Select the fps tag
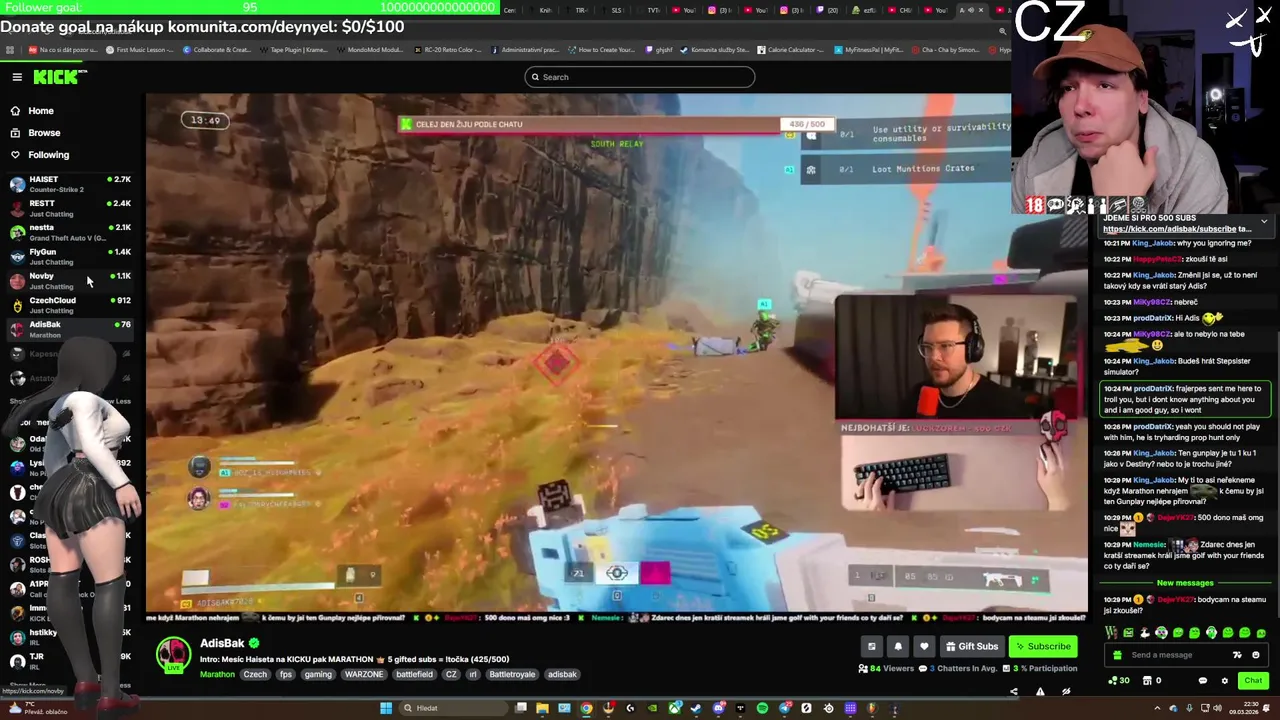Screen dimensions: 1280x720 [286, 674]
